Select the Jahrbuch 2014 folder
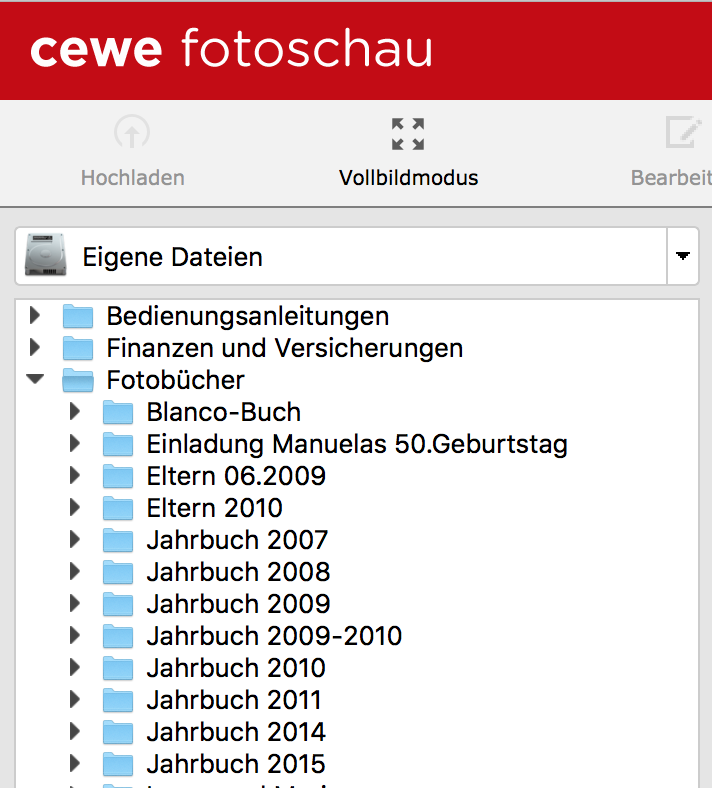 pos(235,732)
